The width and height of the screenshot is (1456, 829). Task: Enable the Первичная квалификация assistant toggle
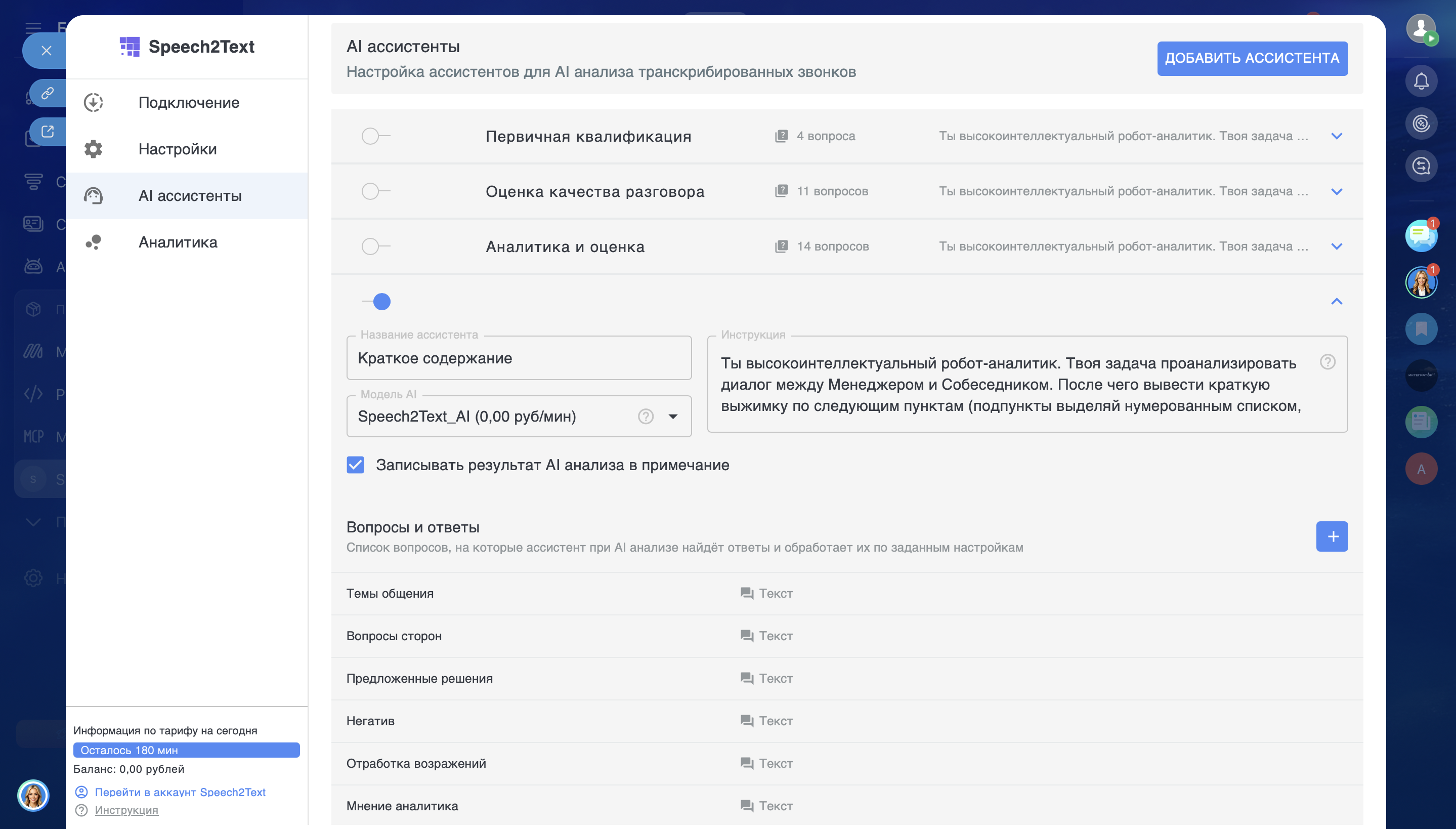click(375, 136)
